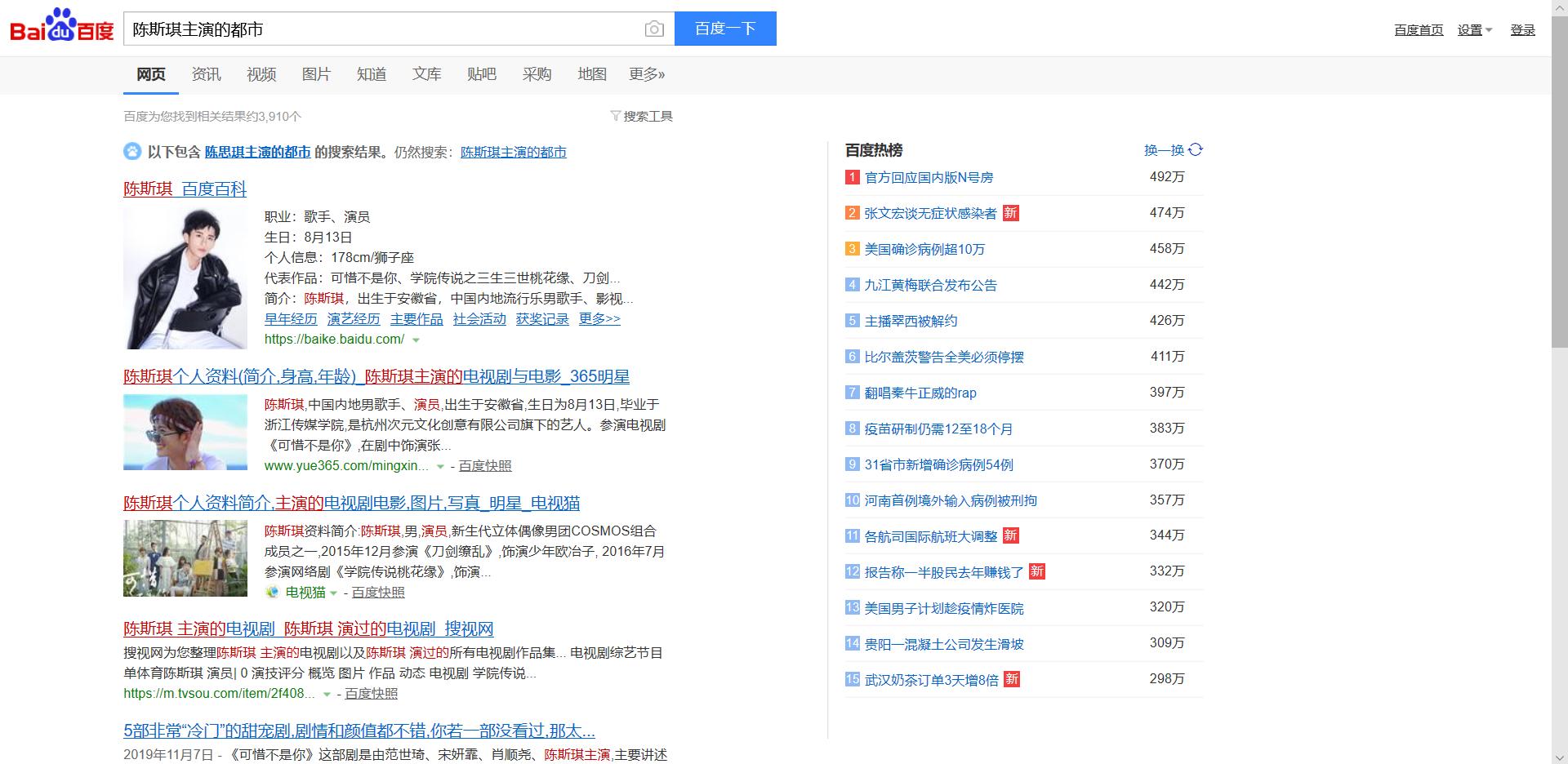Open the 贴吧 tab

[481, 74]
